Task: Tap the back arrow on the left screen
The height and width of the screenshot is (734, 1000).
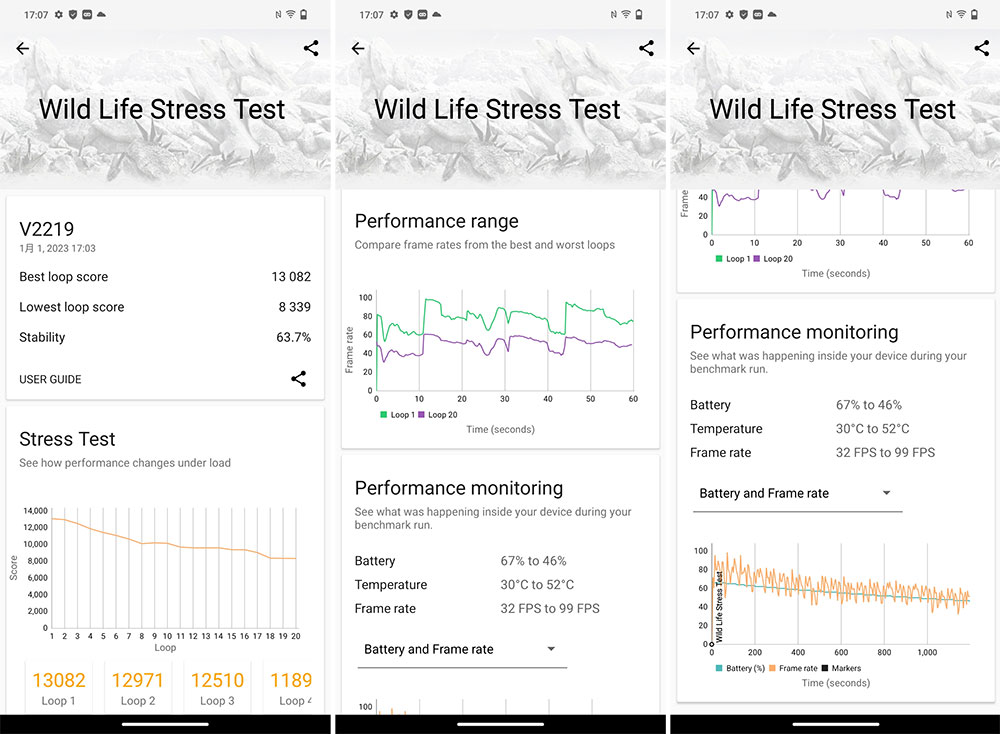Action: tap(23, 48)
